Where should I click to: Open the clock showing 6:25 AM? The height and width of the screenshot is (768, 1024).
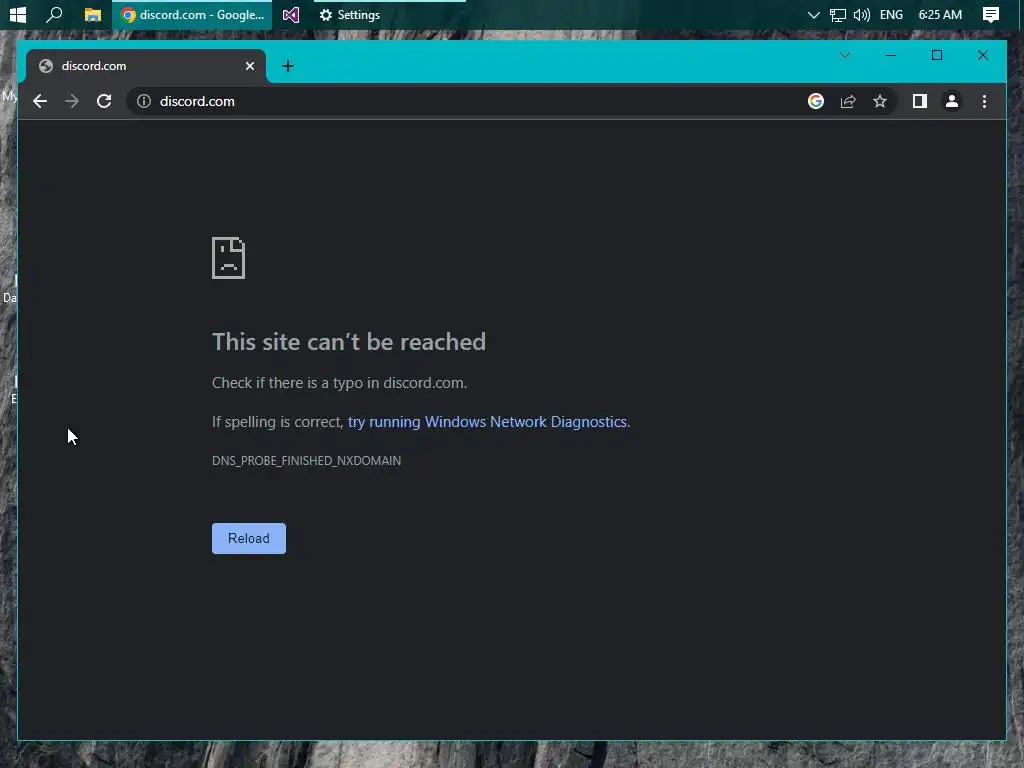(940, 14)
